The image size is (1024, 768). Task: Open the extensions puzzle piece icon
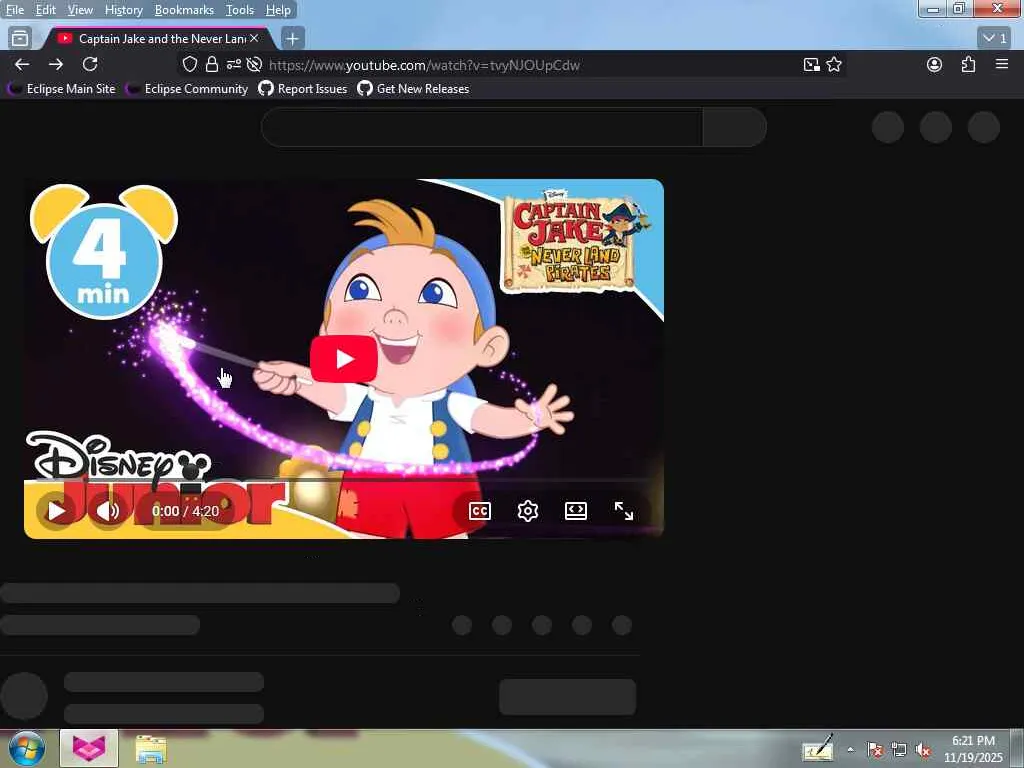point(968,64)
